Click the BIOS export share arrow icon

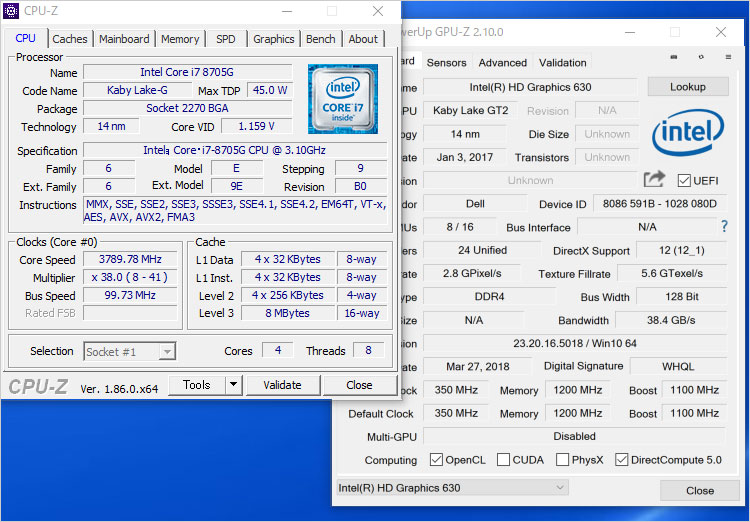pyautogui.click(x=654, y=179)
